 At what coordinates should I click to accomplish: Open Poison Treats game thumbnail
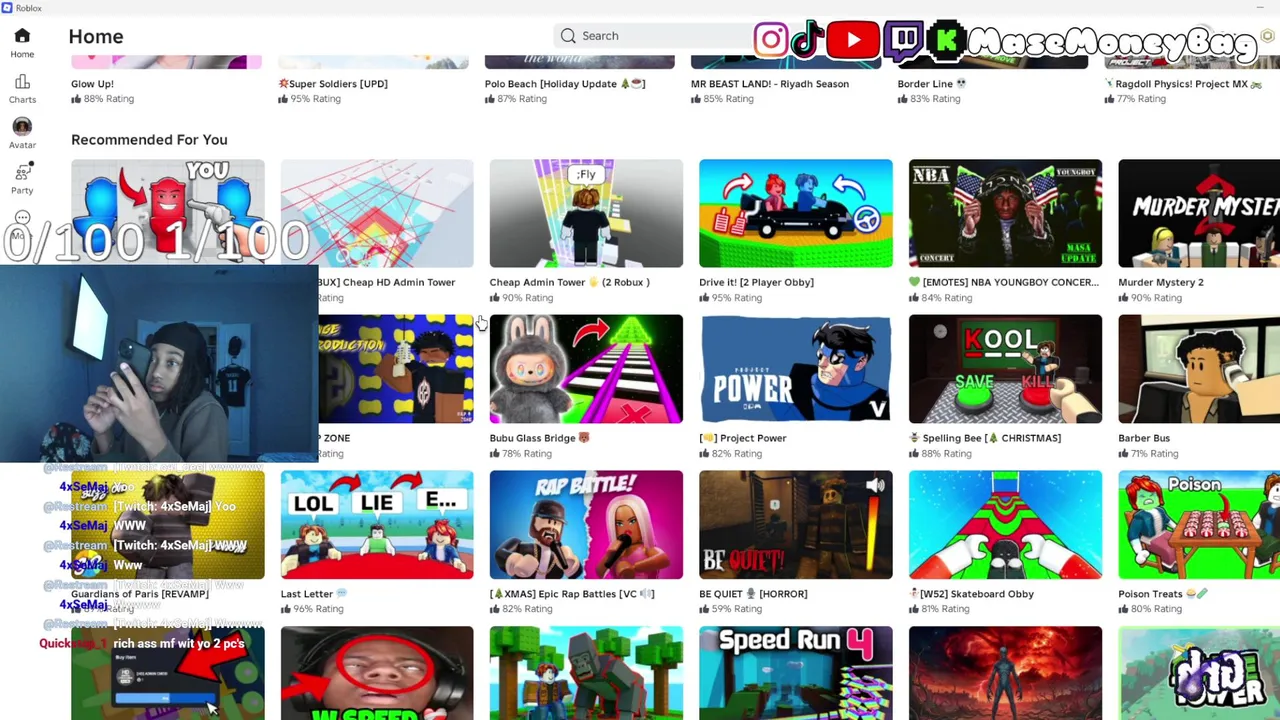(1199, 525)
